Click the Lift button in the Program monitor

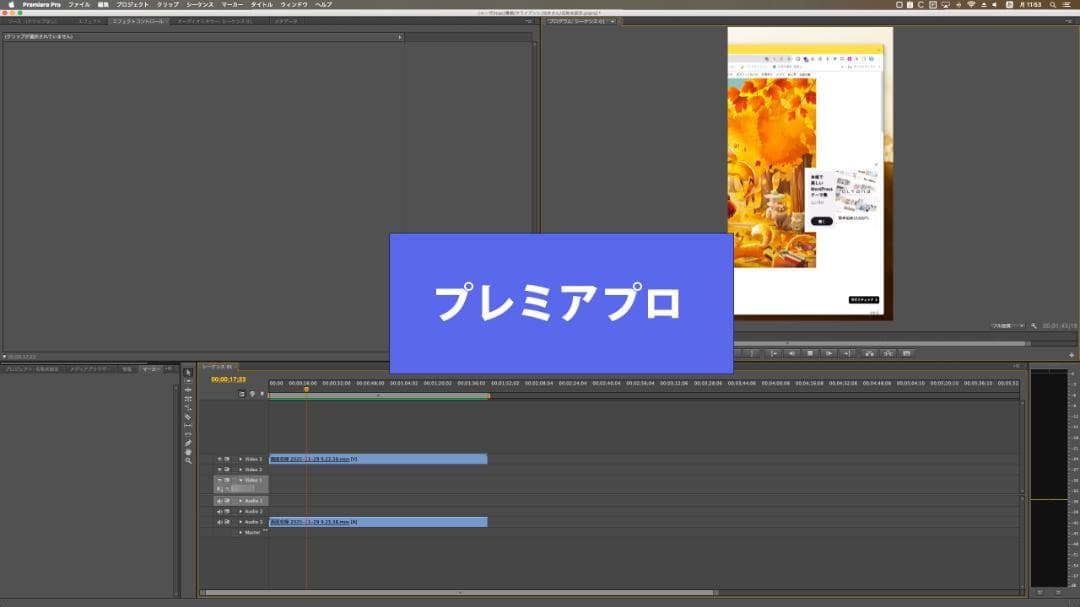870,352
